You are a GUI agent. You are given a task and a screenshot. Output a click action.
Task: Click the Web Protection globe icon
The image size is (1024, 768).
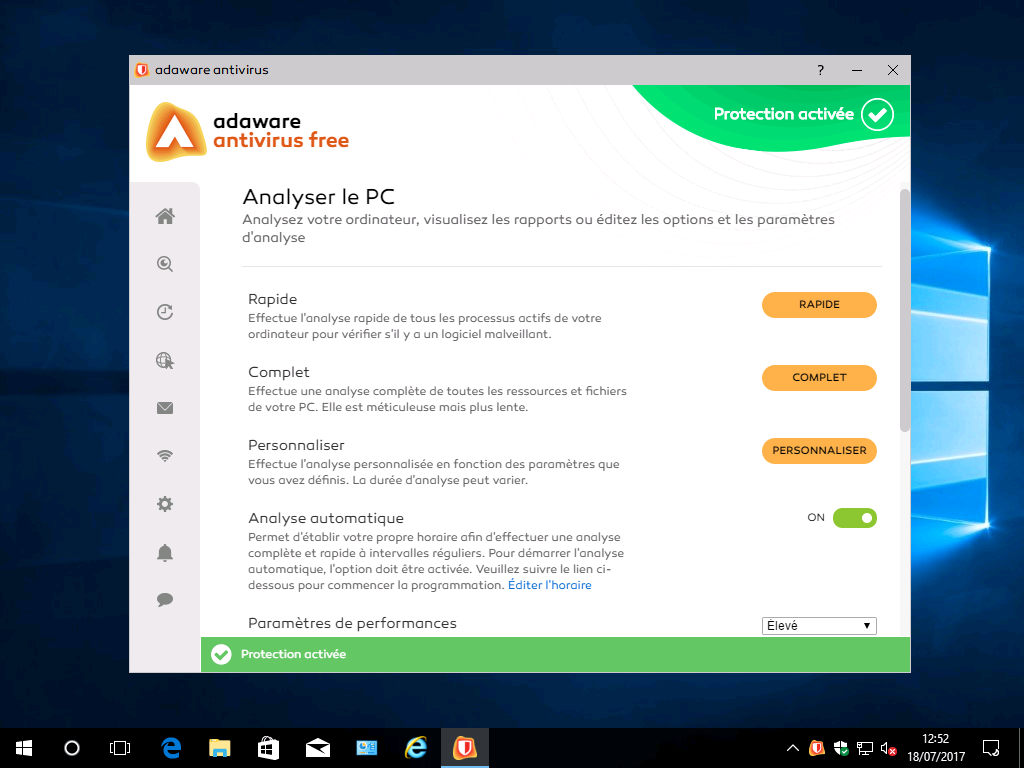pyautogui.click(x=165, y=359)
